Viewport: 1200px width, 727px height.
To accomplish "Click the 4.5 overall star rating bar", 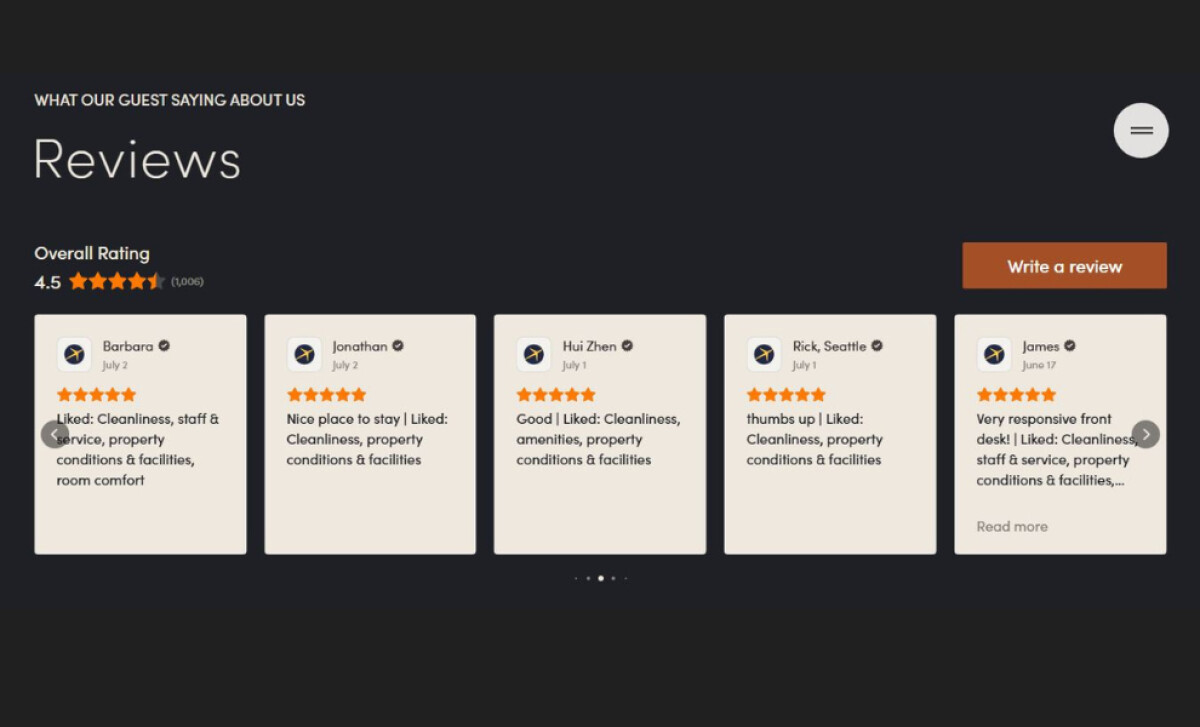I will pyautogui.click(x=116, y=282).
